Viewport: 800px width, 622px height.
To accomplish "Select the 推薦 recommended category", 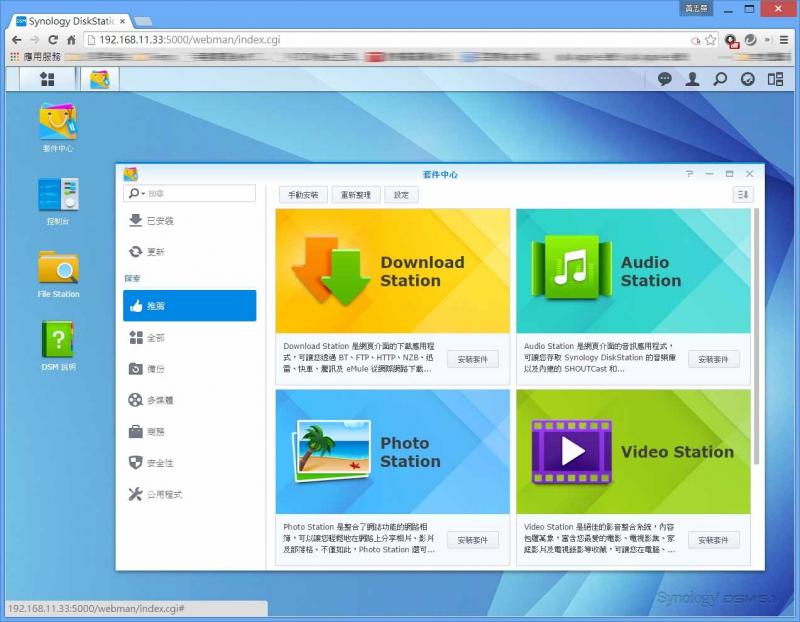I will click(x=189, y=306).
